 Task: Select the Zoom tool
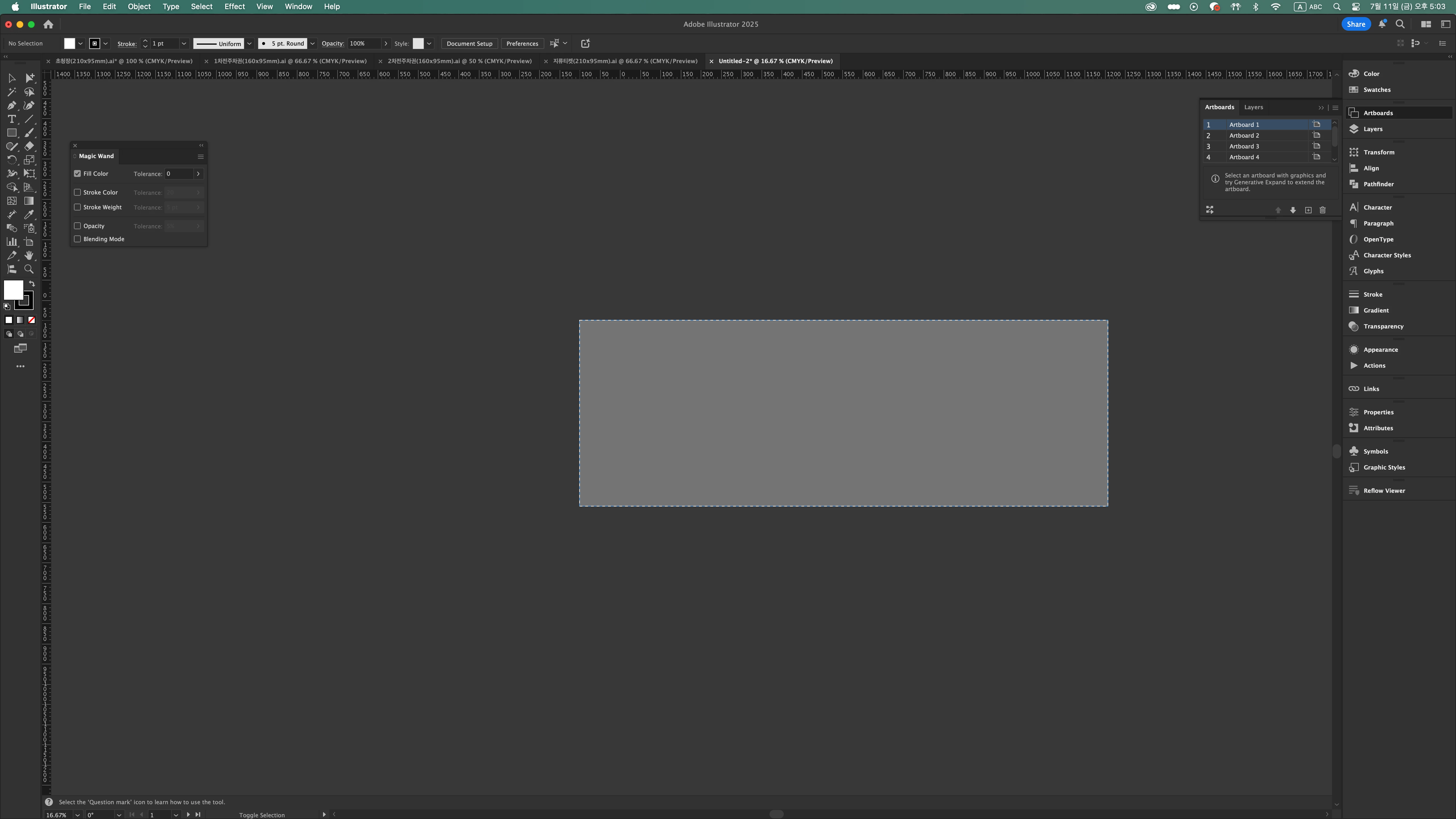point(29,269)
